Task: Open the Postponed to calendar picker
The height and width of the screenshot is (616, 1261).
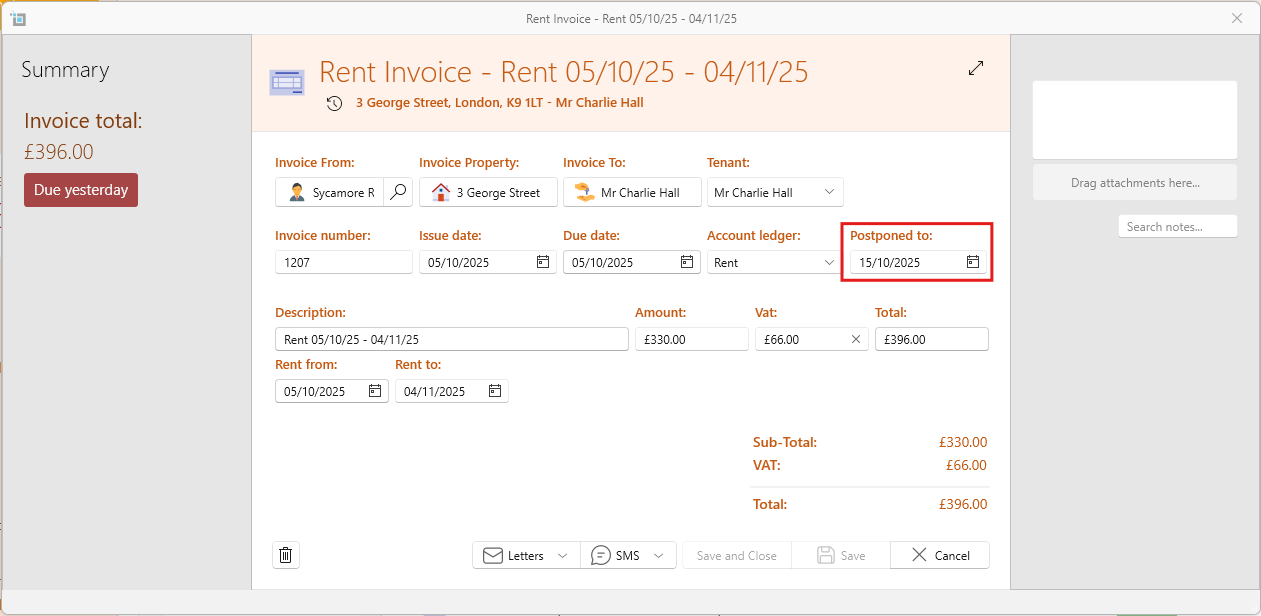Action: tap(972, 262)
